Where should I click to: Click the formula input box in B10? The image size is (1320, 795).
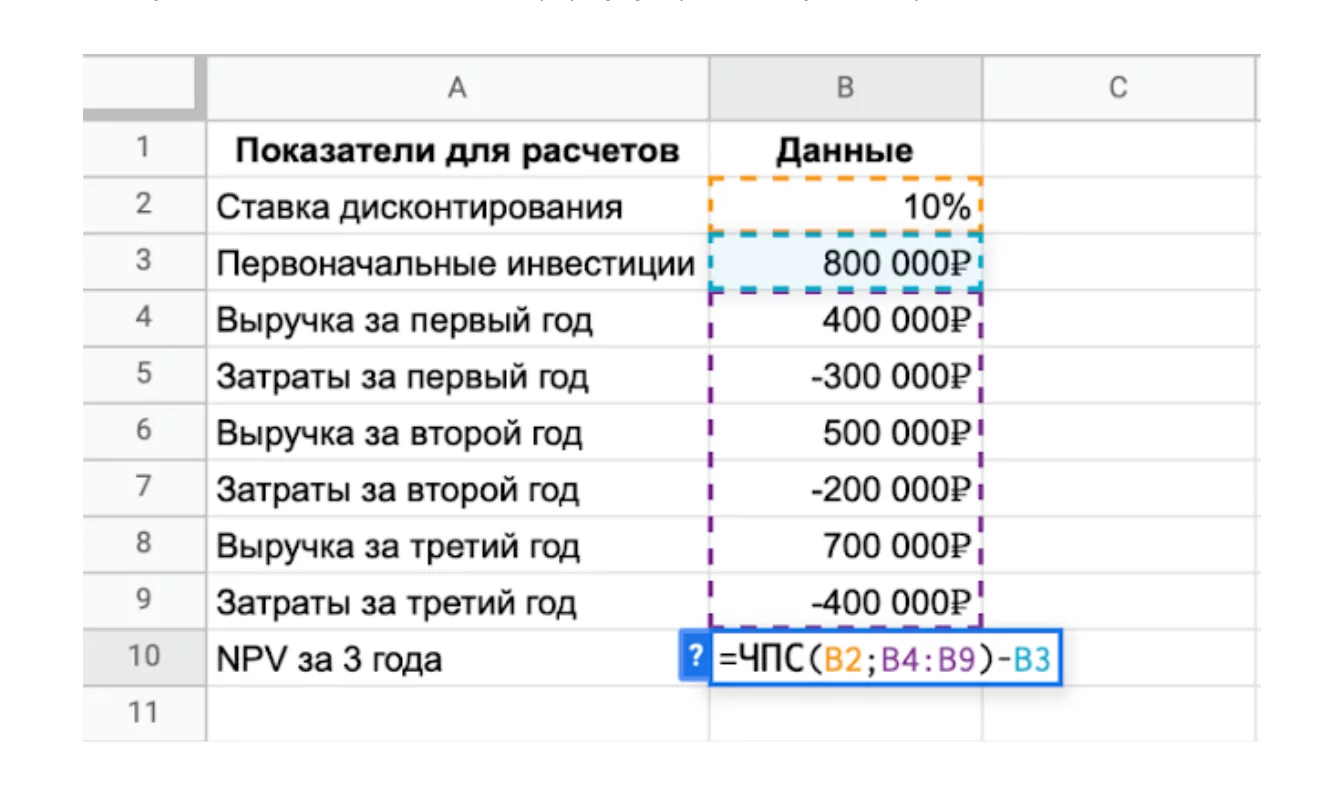pos(885,658)
